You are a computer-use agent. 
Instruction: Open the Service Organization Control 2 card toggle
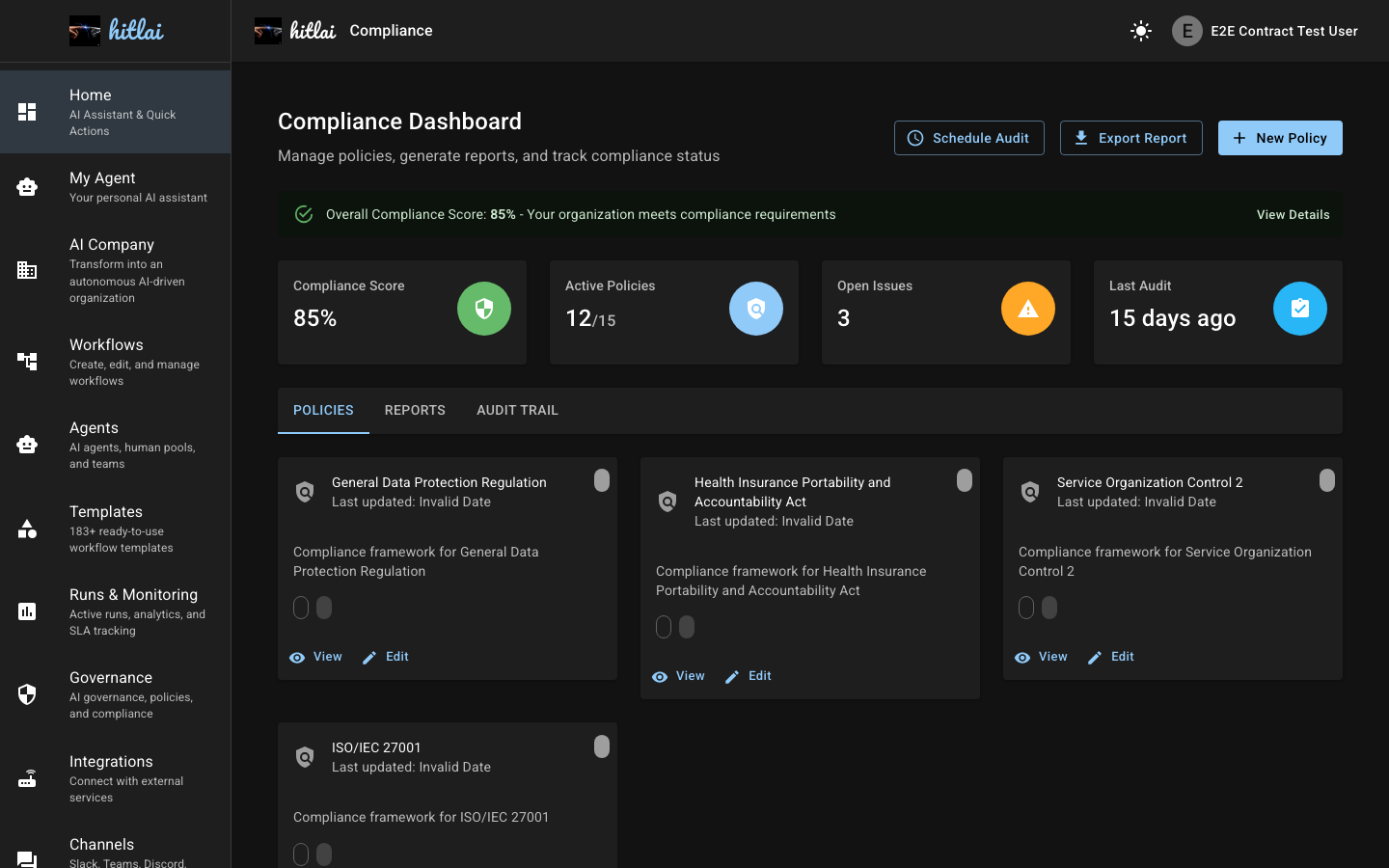[x=1327, y=480]
